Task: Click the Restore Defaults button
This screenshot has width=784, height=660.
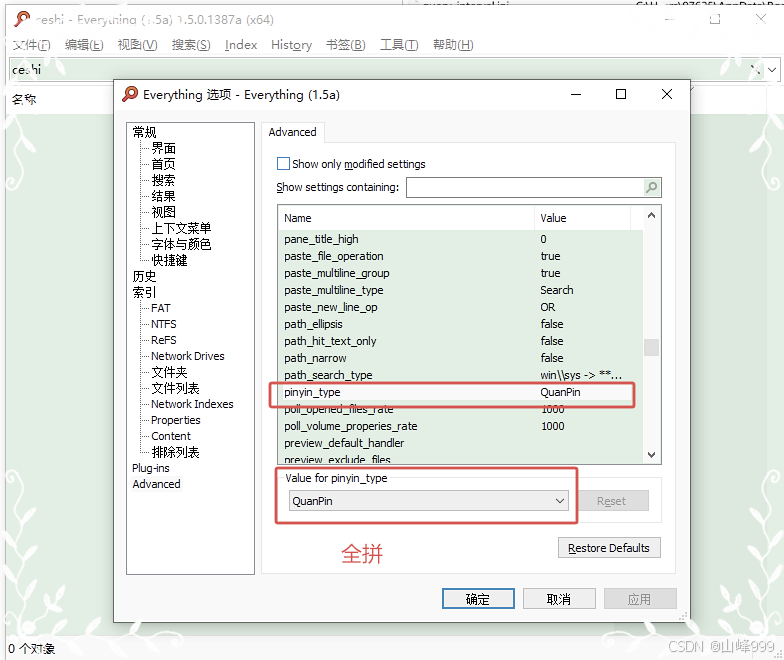Action: [609, 548]
